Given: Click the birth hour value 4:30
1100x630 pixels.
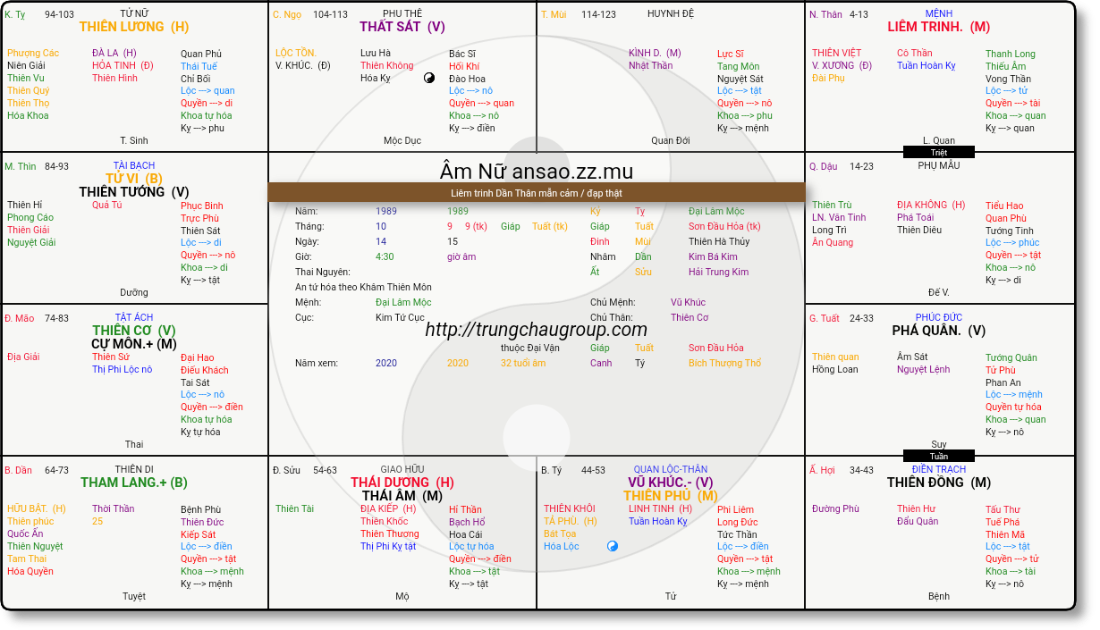Looking at the screenshot, I should tap(386, 257).
